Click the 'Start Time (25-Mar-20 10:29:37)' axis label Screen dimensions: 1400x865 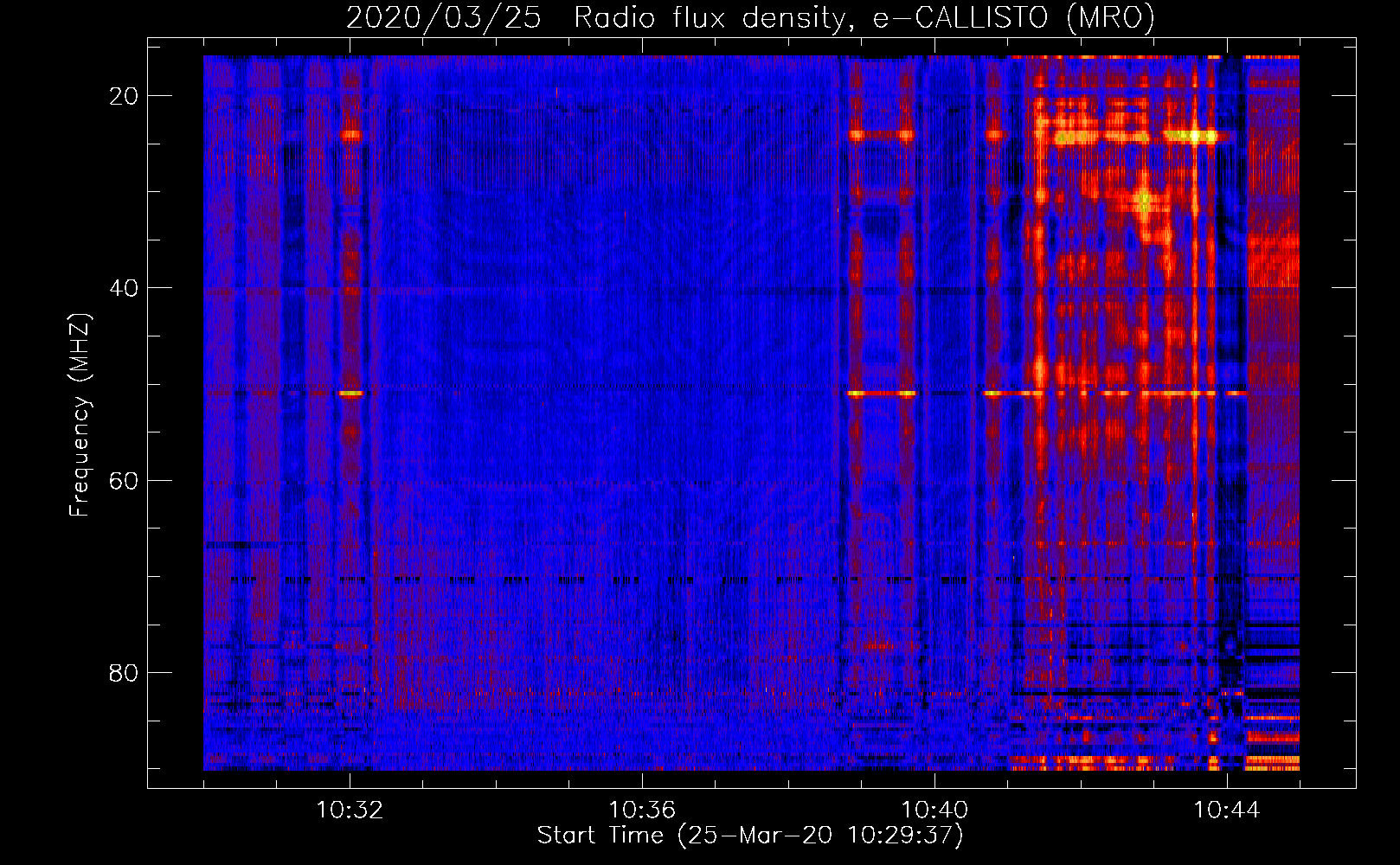point(749,836)
